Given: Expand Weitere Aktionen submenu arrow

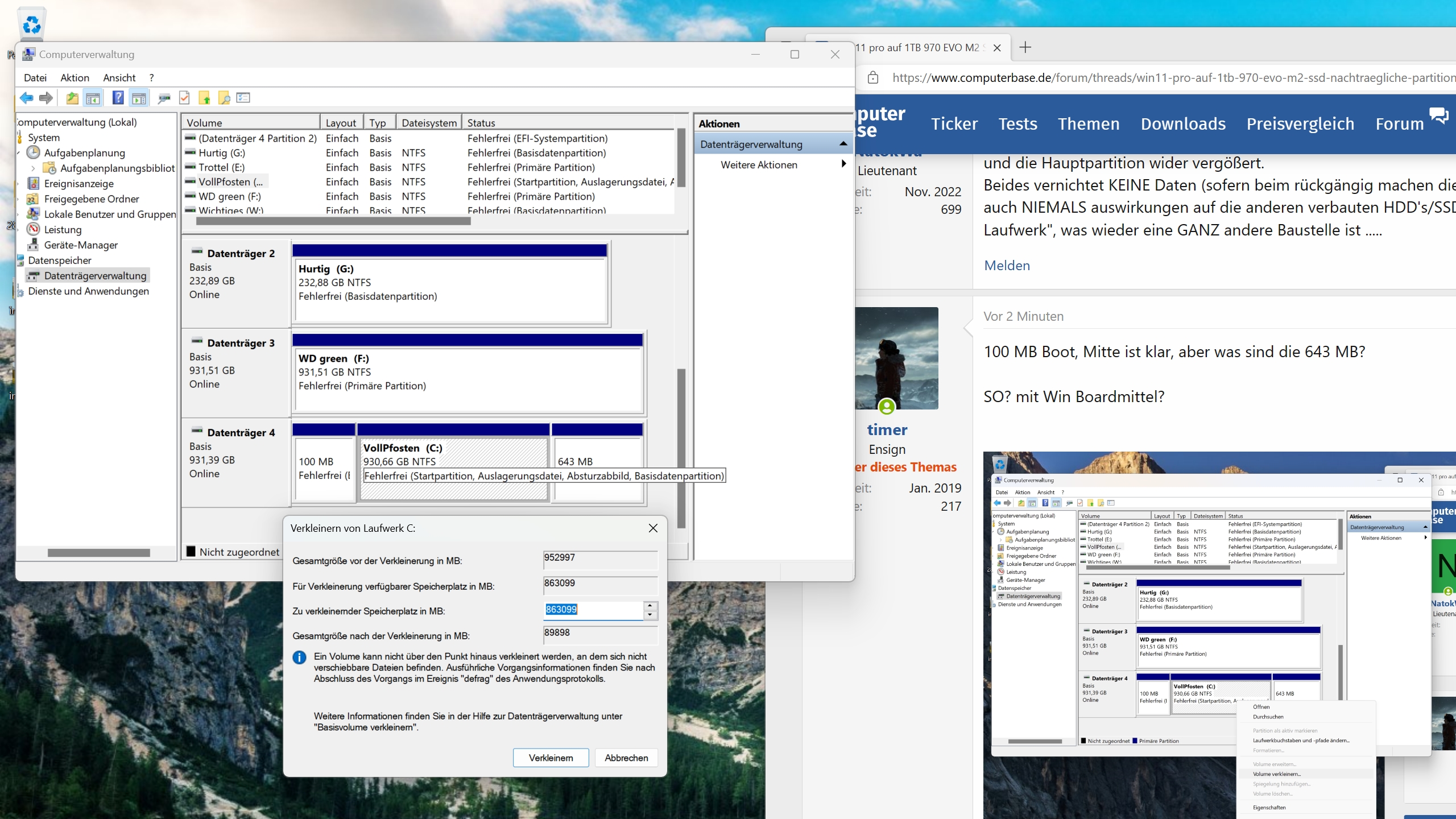Looking at the screenshot, I should point(843,164).
